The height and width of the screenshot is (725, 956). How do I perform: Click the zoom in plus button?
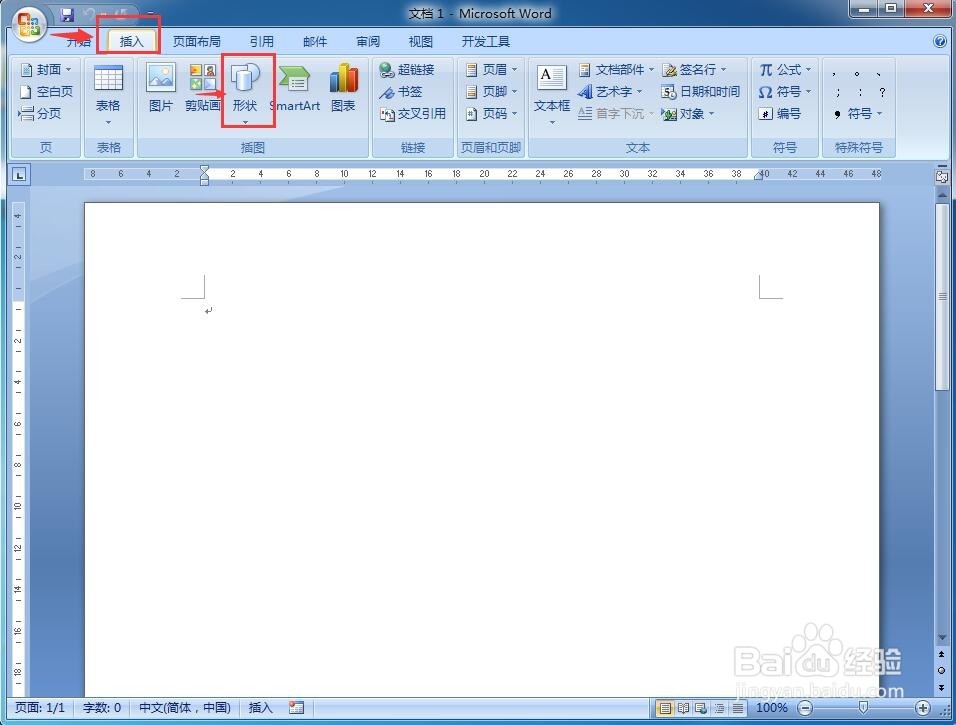click(x=922, y=708)
